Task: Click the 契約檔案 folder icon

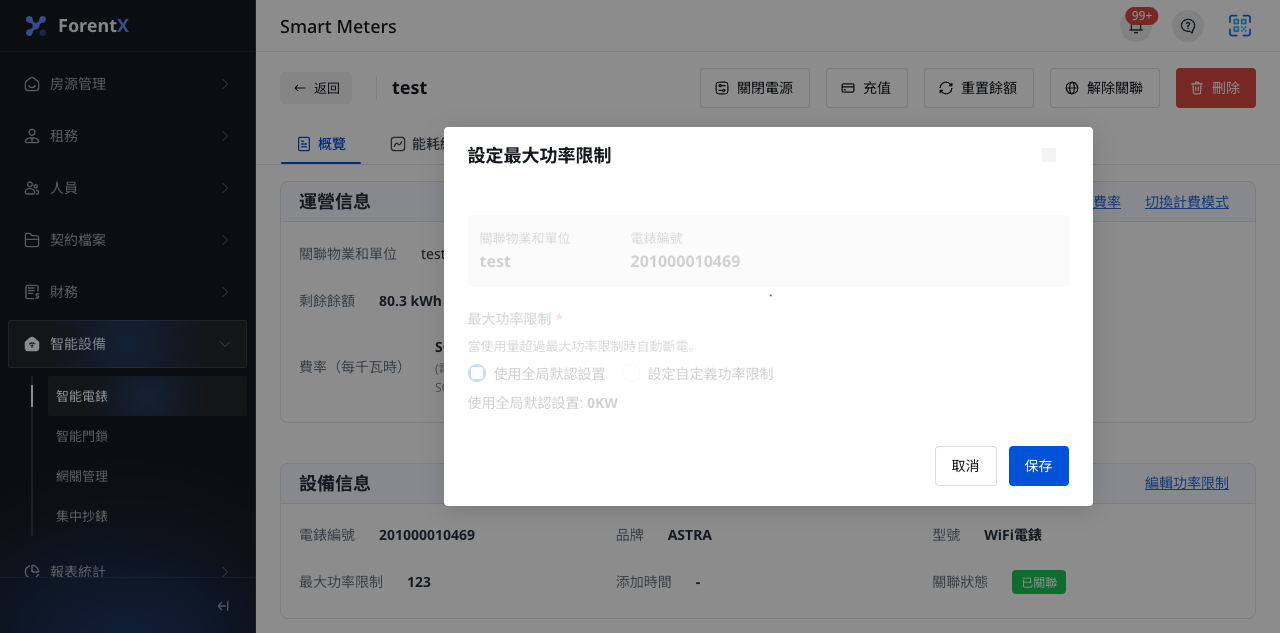Action: pyautogui.click(x=32, y=240)
